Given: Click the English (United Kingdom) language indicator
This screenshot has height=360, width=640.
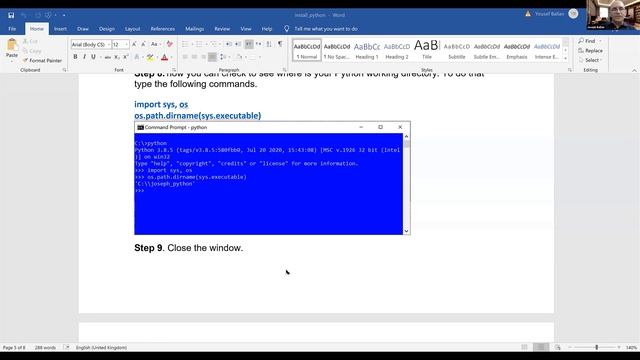Looking at the screenshot, I should point(101,348).
